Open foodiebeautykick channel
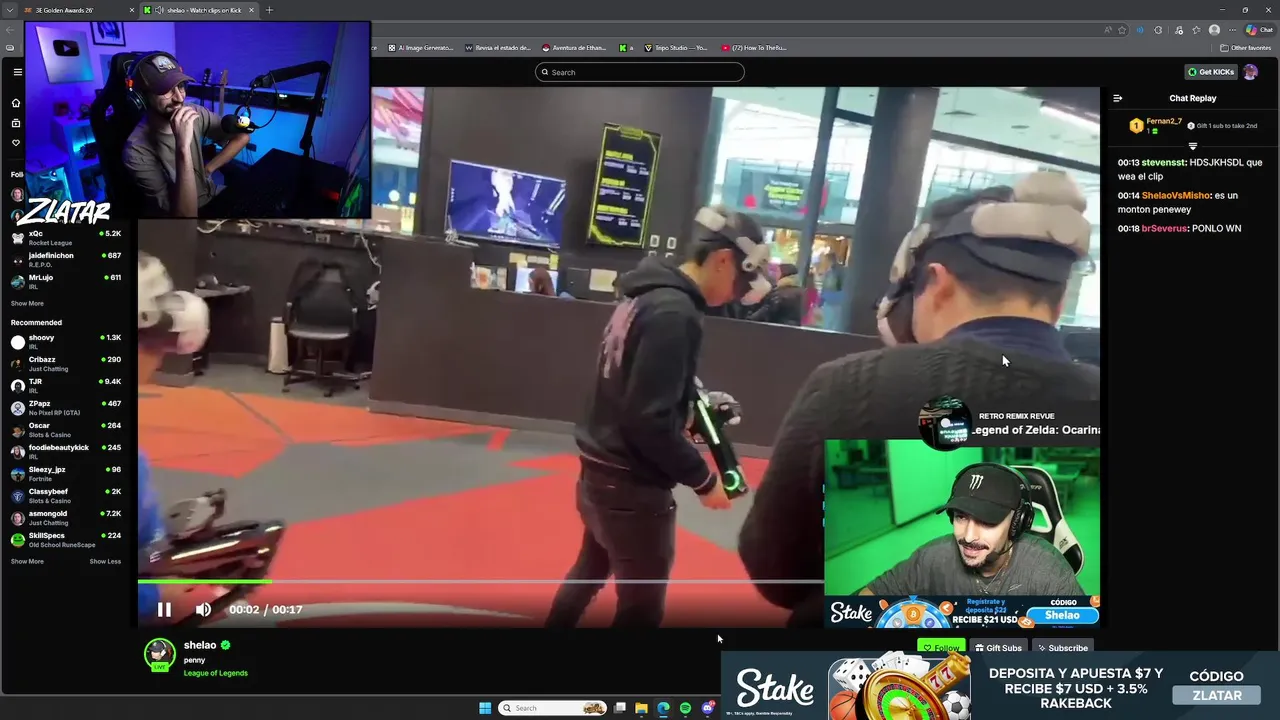This screenshot has width=1280, height=720. 66,451
